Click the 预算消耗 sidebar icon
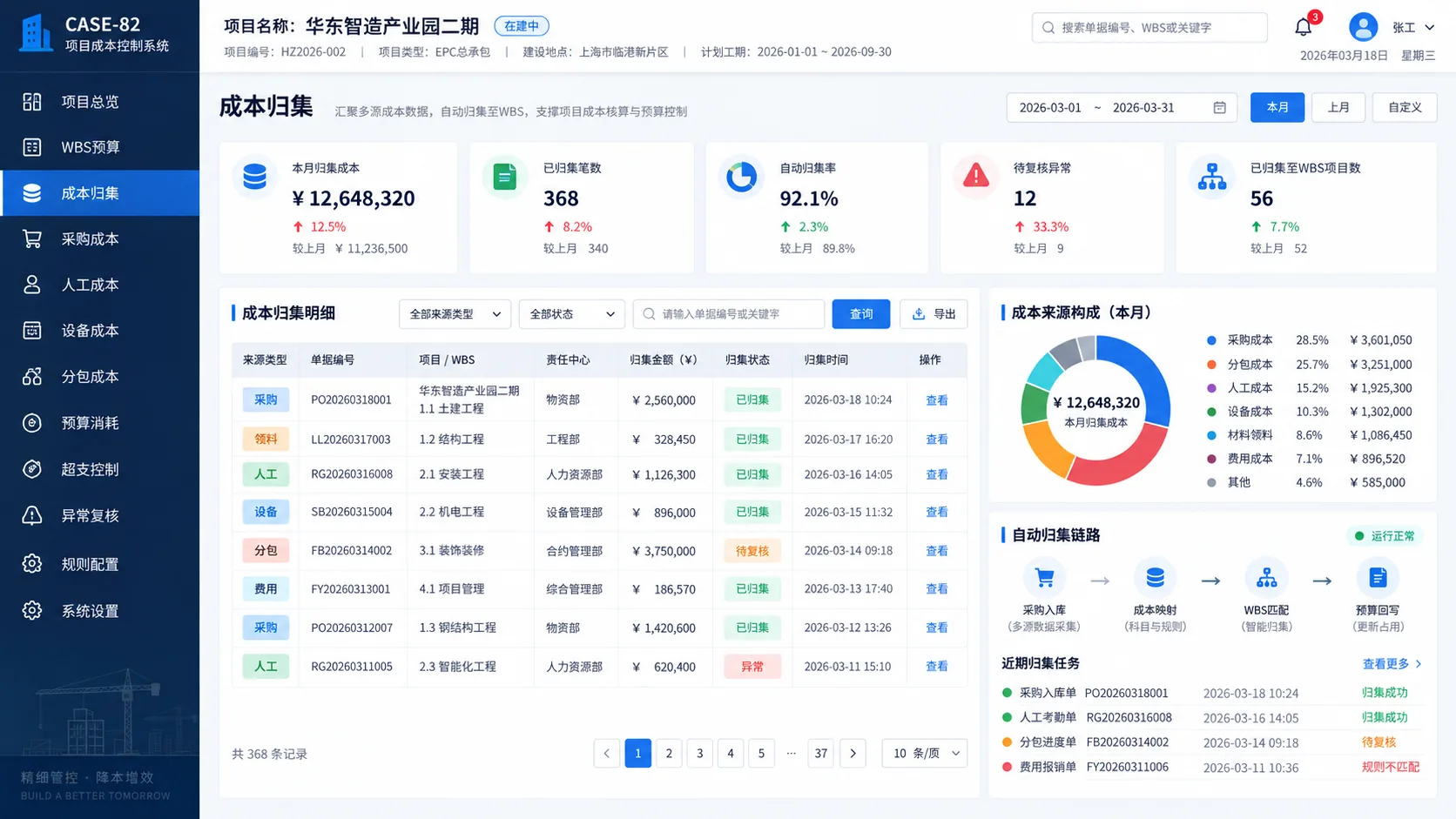This screenshot has height=819, width=1456. pyautogui.click(x=32, y=423)
